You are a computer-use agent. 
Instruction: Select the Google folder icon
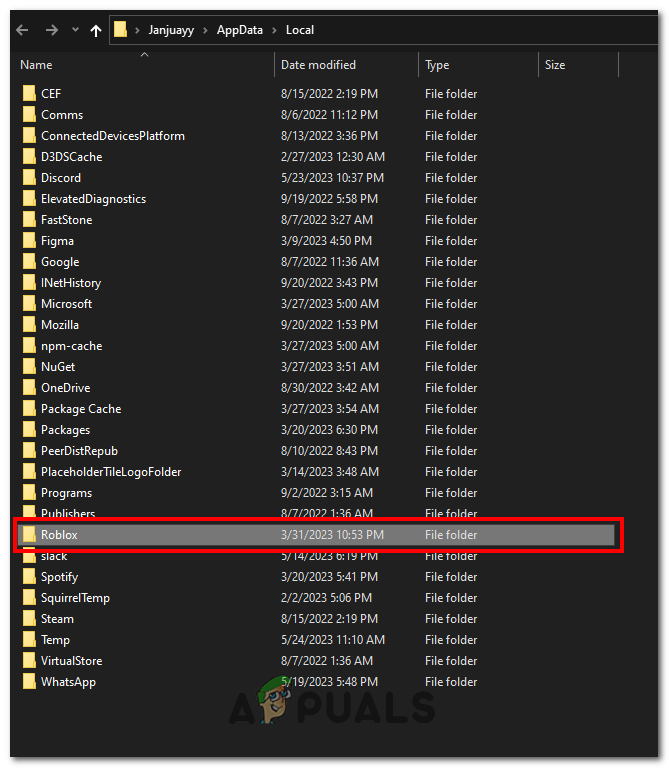29,261
